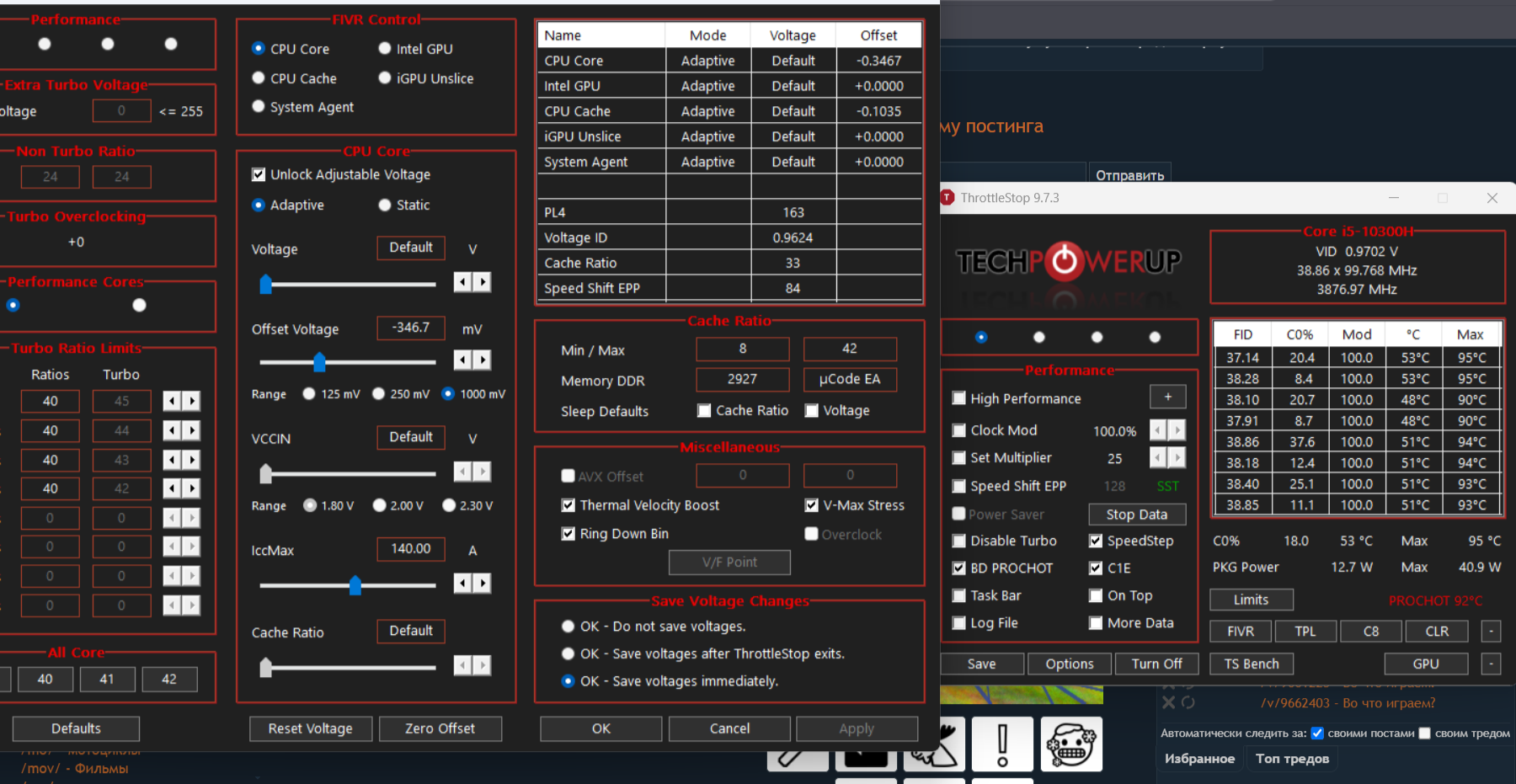
Task: Click the minus button next to GPU
Action: pyautogui.click(x=1492, y=664)
